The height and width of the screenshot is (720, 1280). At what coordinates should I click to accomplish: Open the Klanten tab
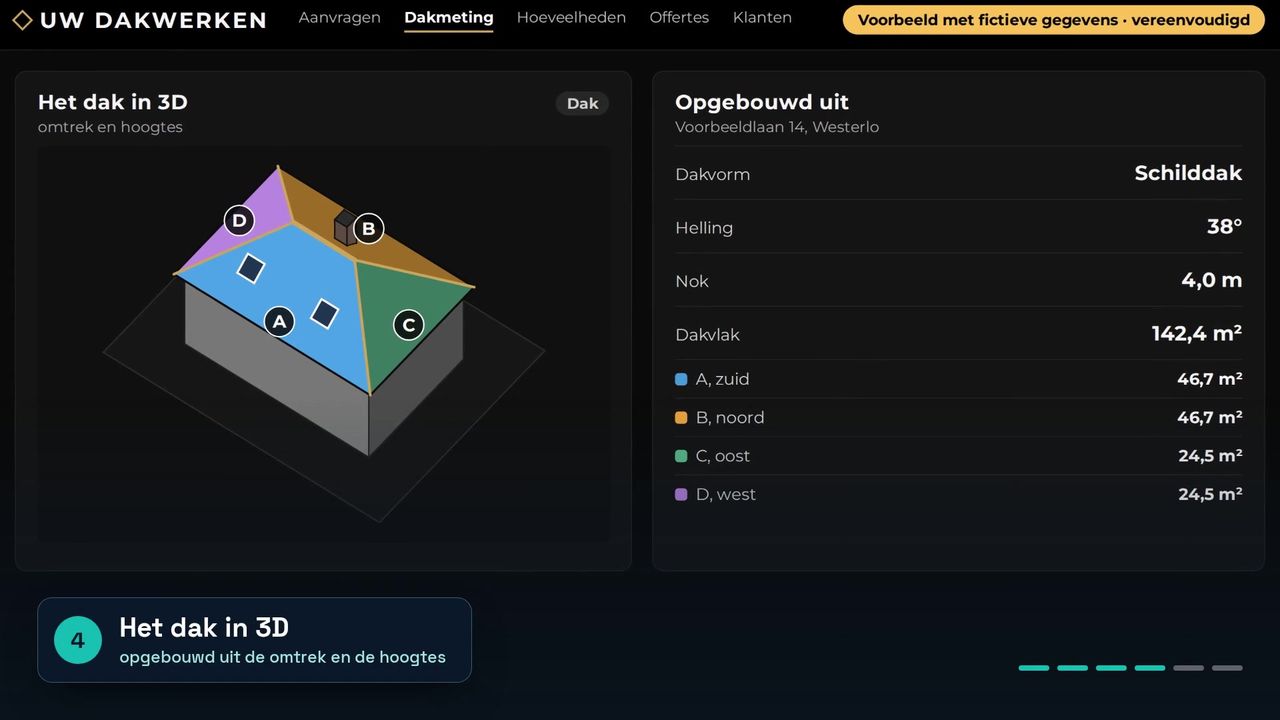[762, 18]
